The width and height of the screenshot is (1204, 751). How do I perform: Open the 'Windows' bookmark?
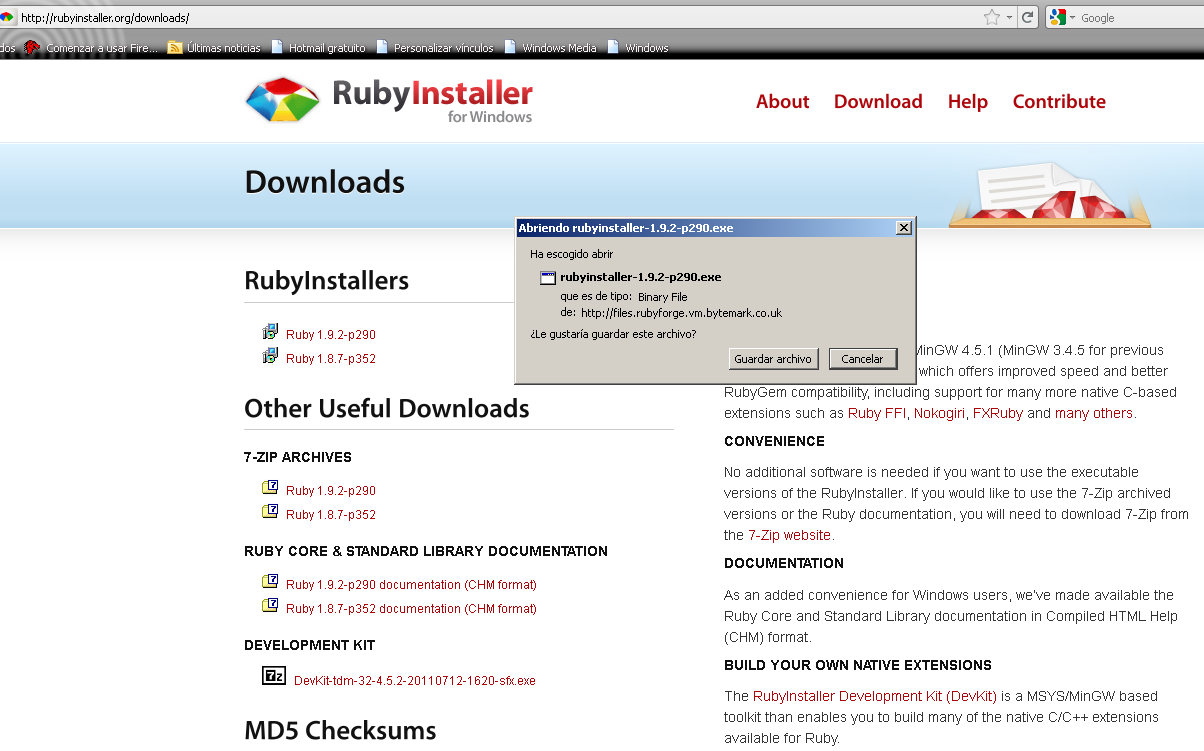pos(647,48)
